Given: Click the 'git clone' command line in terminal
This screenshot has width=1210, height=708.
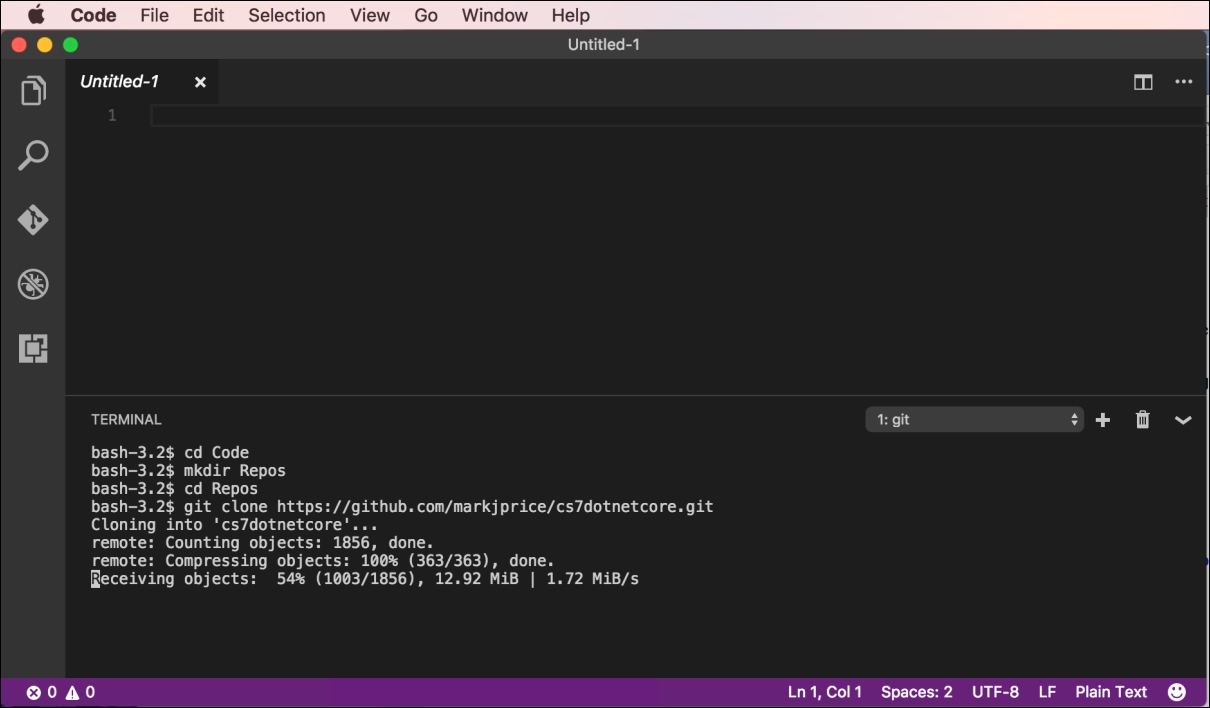Looking at the screenshot, I should point(402,507).
